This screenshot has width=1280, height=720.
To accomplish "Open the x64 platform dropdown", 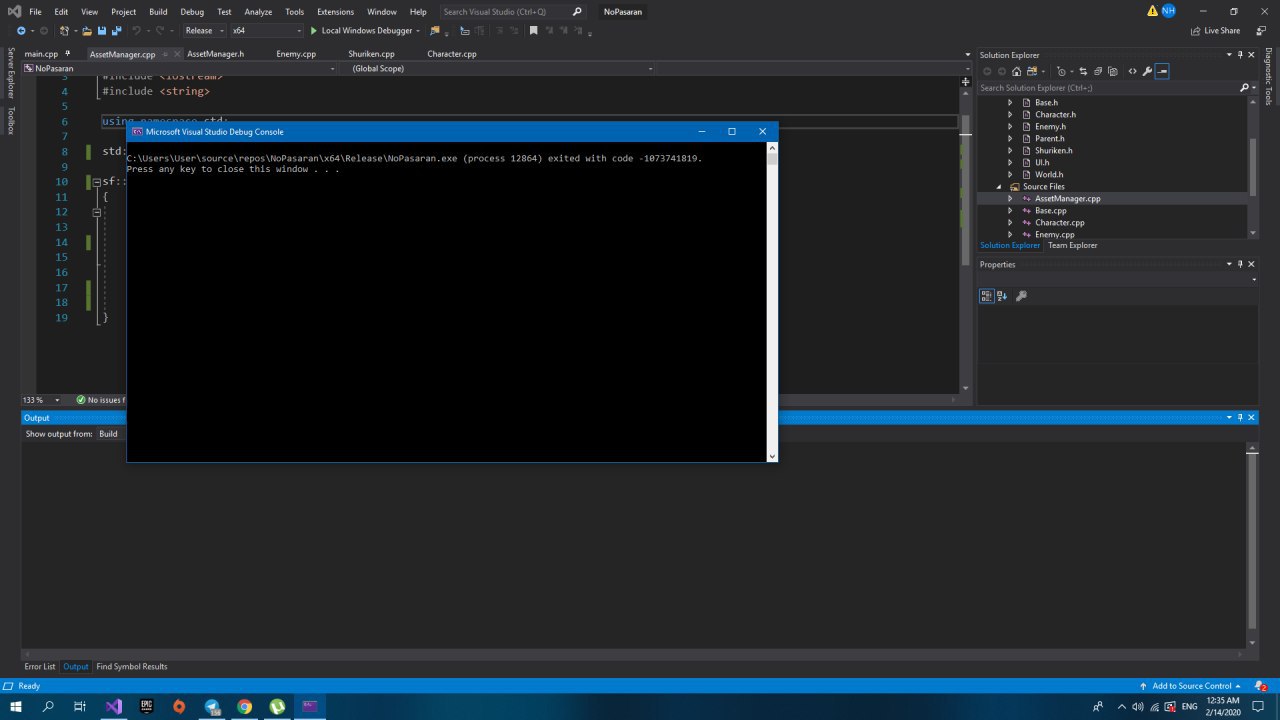I will [266, 31].
